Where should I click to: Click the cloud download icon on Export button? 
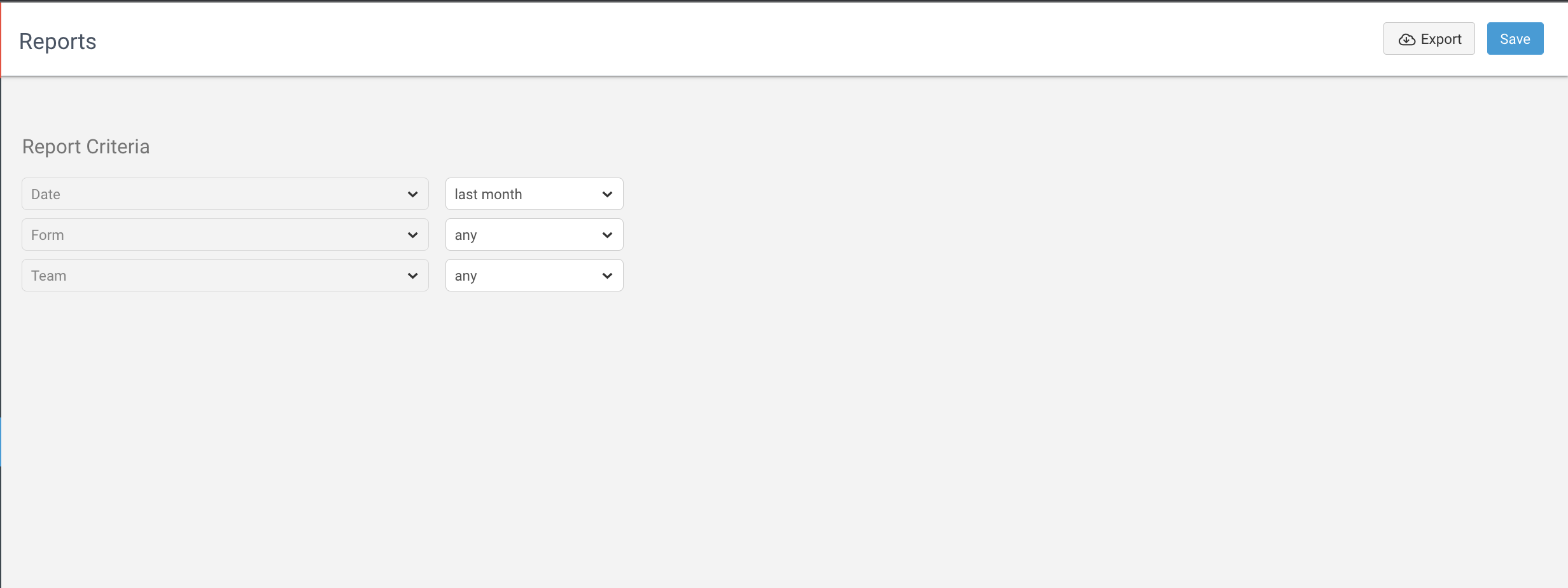coord(1406,39)
